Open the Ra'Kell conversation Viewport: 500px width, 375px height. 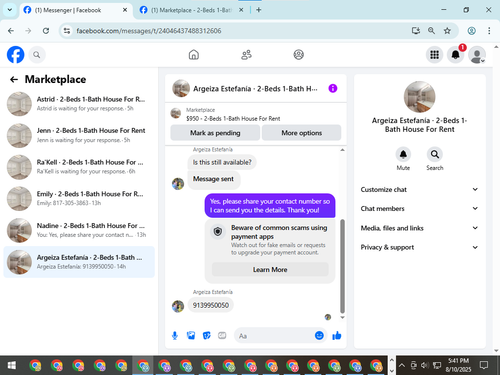[x=79, y=167]
